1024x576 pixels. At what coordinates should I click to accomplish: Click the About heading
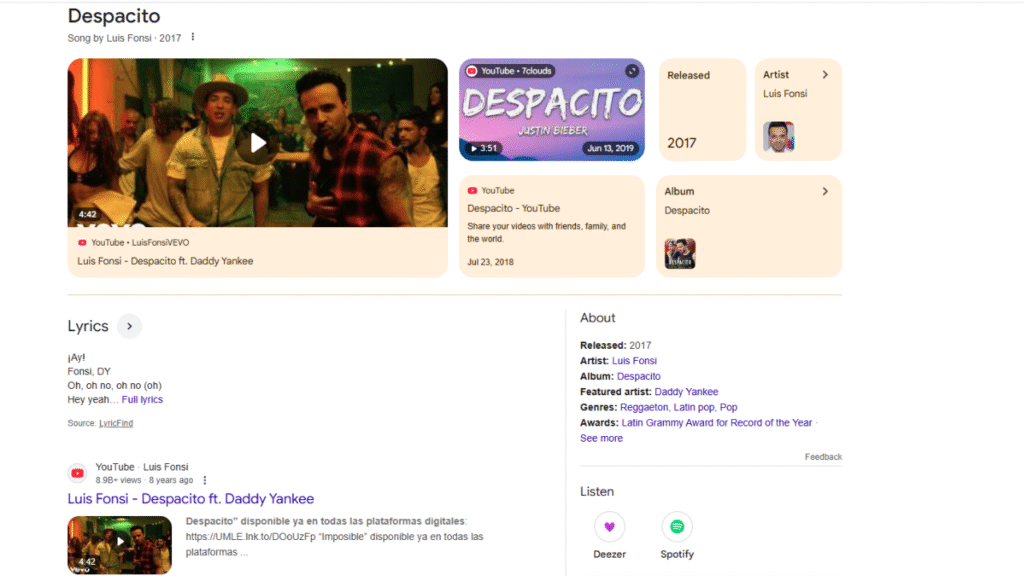point(598,318)
